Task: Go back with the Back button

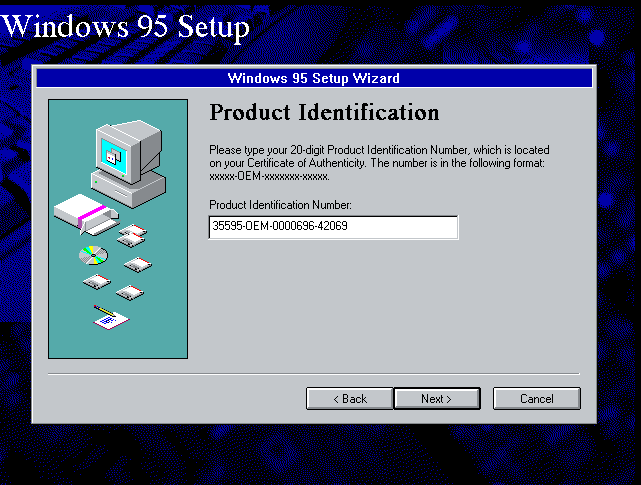Action: [x=350, y=398]
